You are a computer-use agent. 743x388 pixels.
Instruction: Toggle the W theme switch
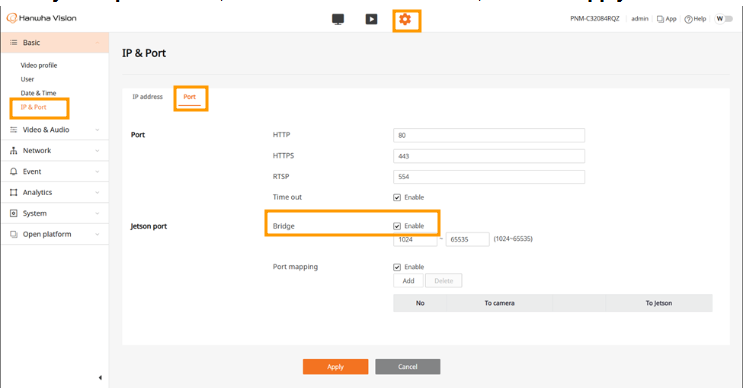(724, 19)
